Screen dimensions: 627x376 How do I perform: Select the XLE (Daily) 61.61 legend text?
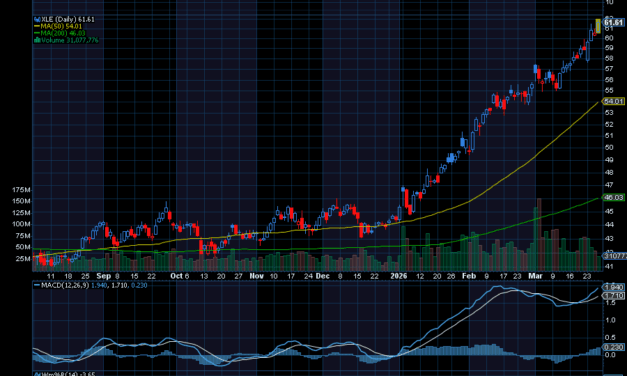coord(68,19)
